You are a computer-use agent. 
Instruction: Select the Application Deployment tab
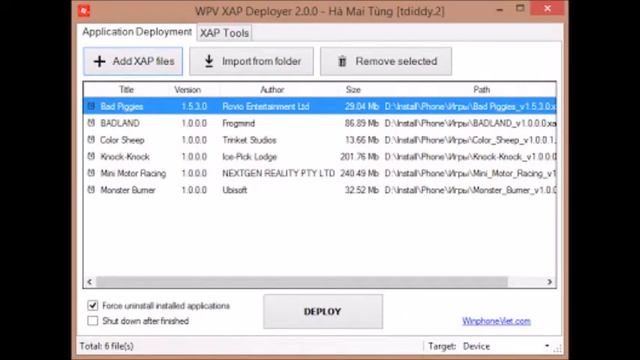click(137, 32)
